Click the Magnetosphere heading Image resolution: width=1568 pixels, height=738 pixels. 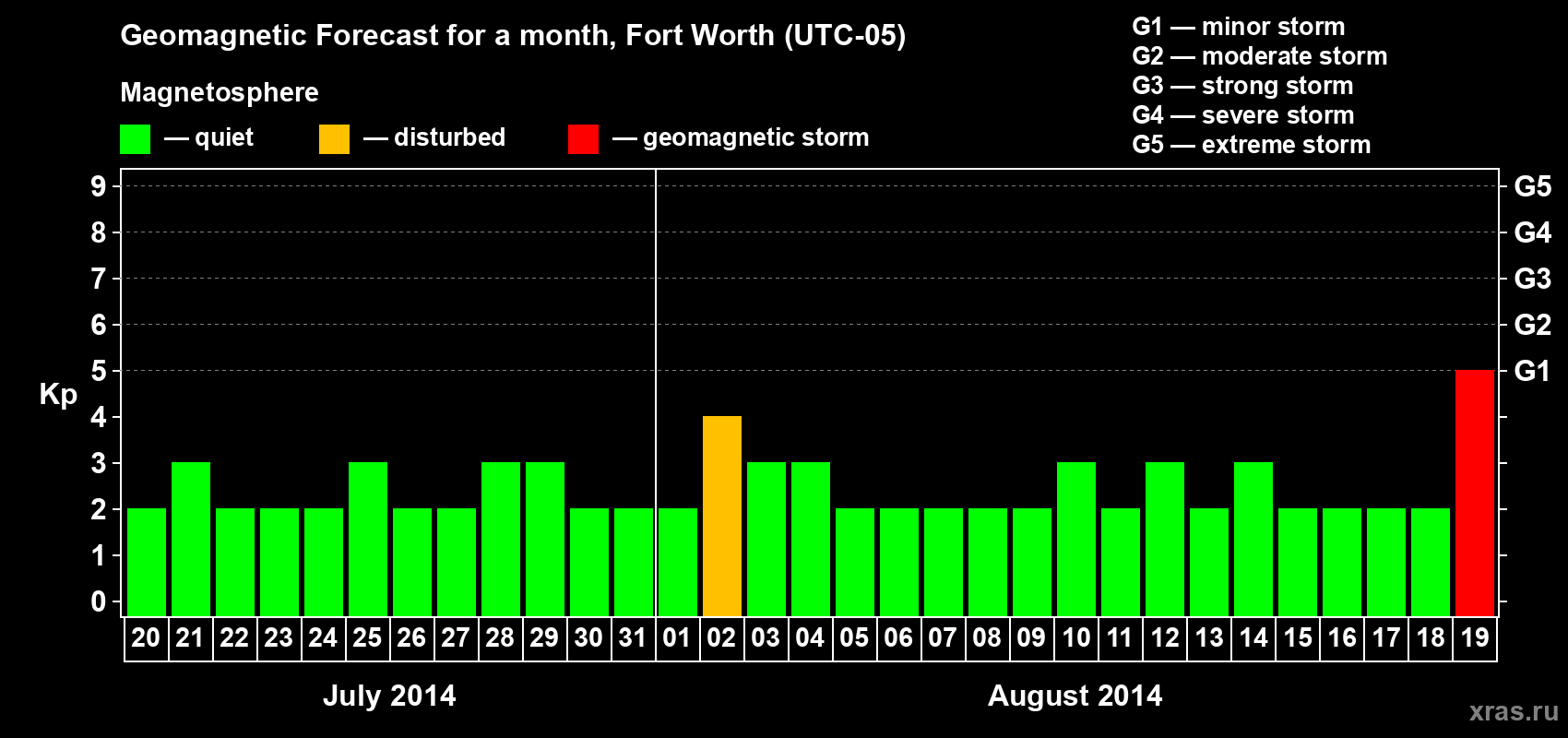[x=220, y=93]
